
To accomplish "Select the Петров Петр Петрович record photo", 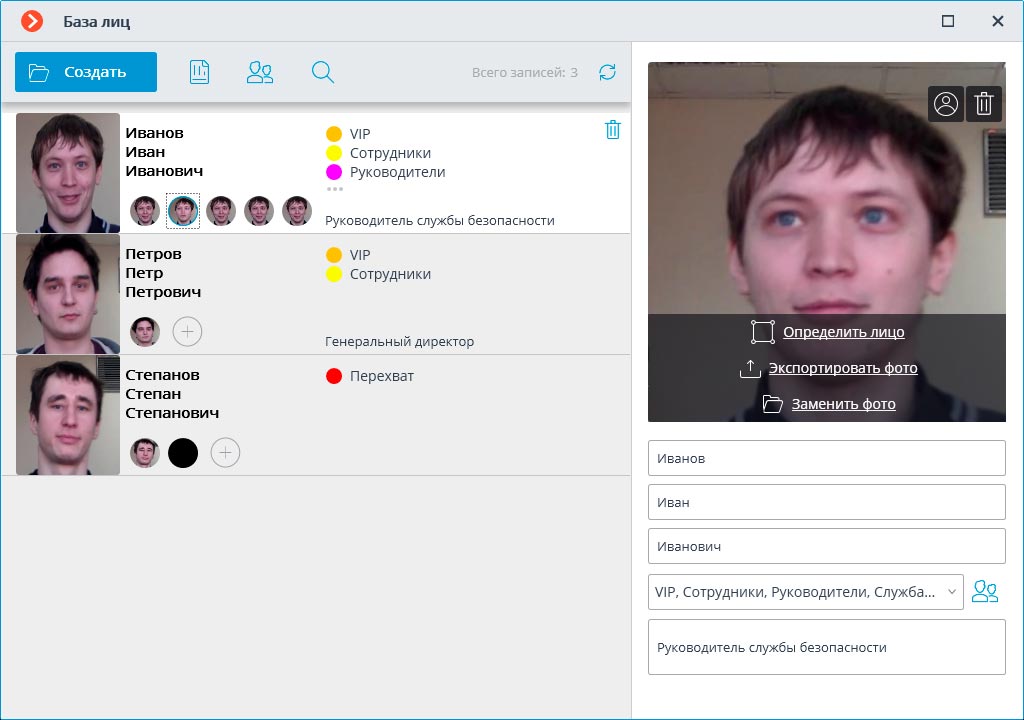I will pyautogui.click(x=68, y=294).
